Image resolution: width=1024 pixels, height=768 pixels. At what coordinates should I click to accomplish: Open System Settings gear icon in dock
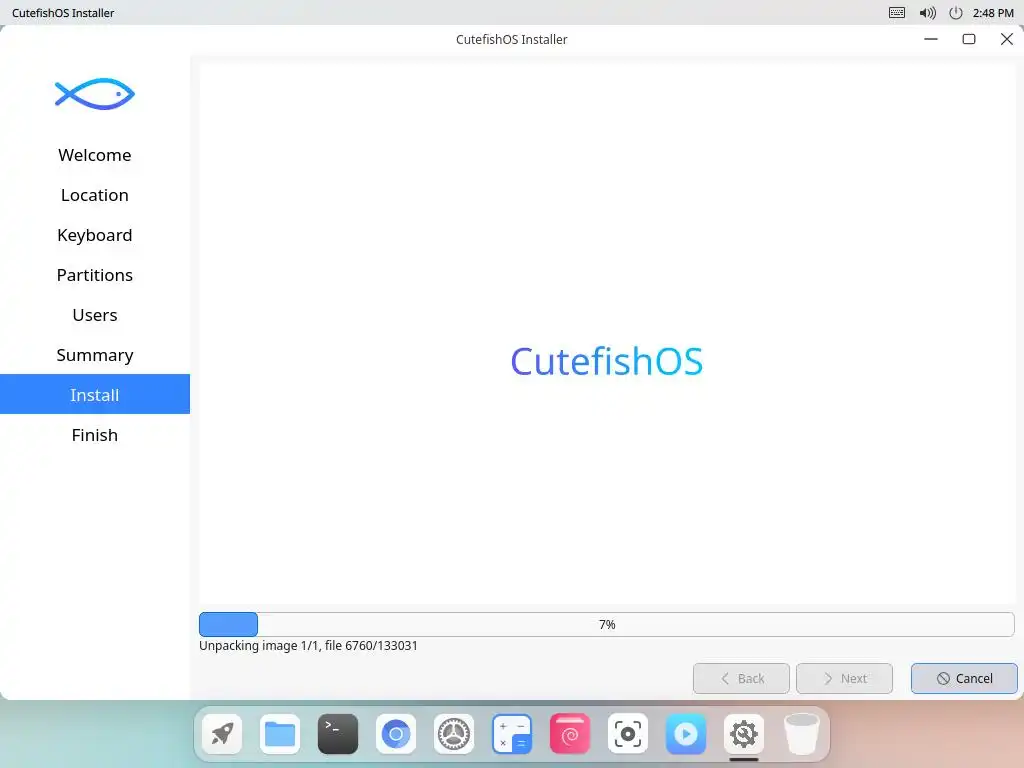[454, 734]
